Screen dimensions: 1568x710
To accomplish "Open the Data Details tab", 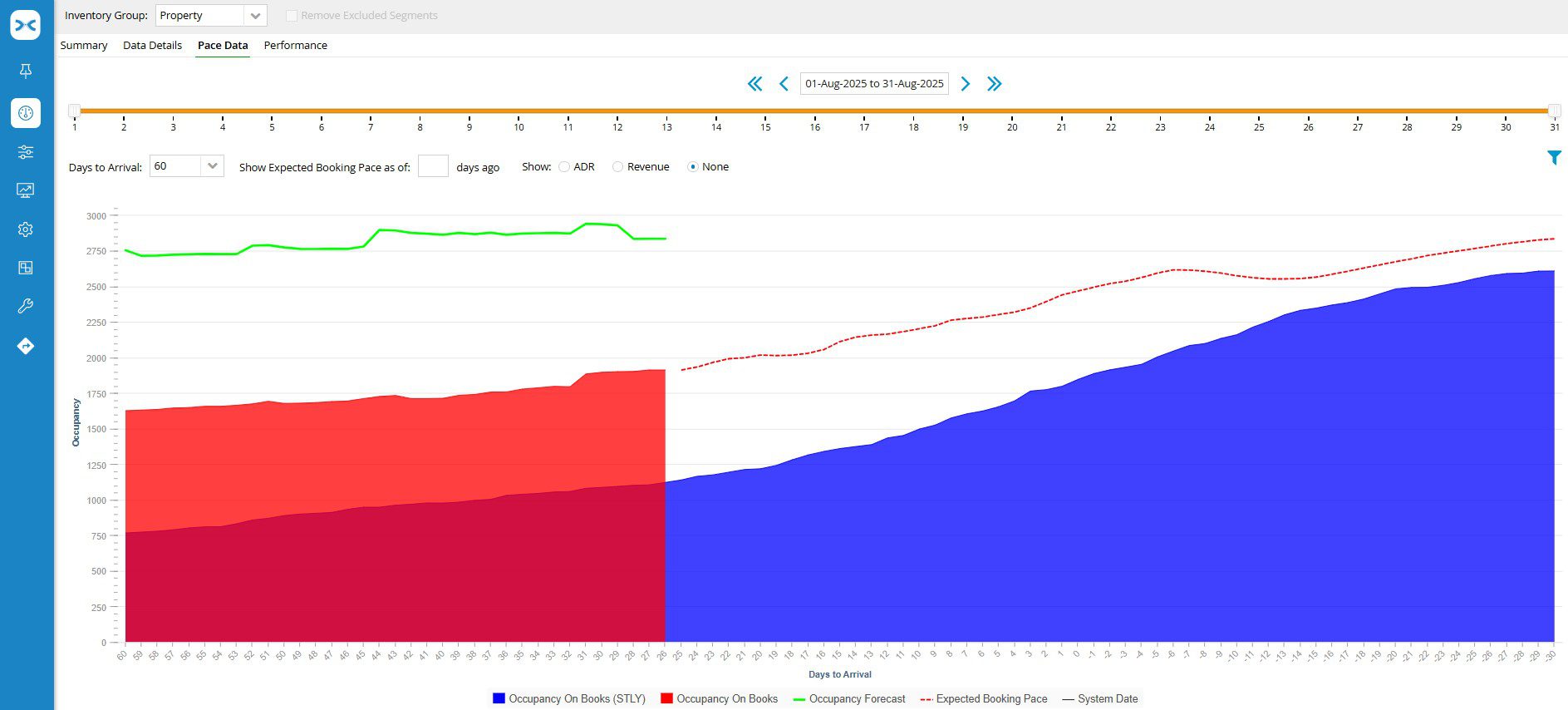I will (x=152, y=46).
